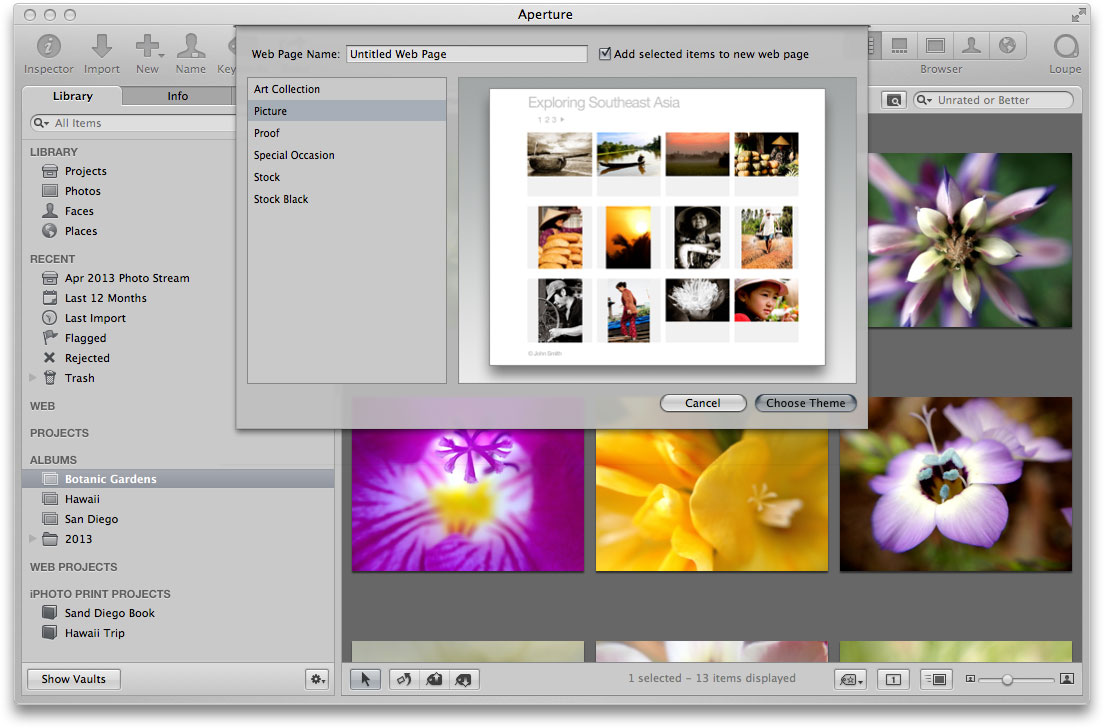This screenshot has width=1104, height=728.
Task: Click the Cancel button in dialog
Action: click(703, 403)
